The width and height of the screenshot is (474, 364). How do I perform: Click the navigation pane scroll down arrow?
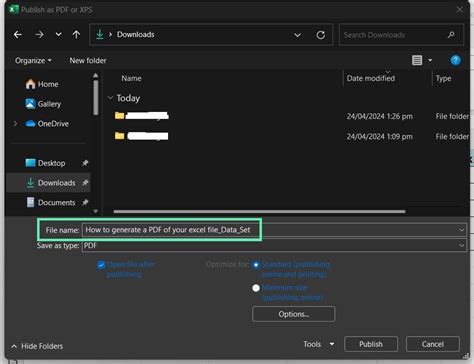(96, 211)
